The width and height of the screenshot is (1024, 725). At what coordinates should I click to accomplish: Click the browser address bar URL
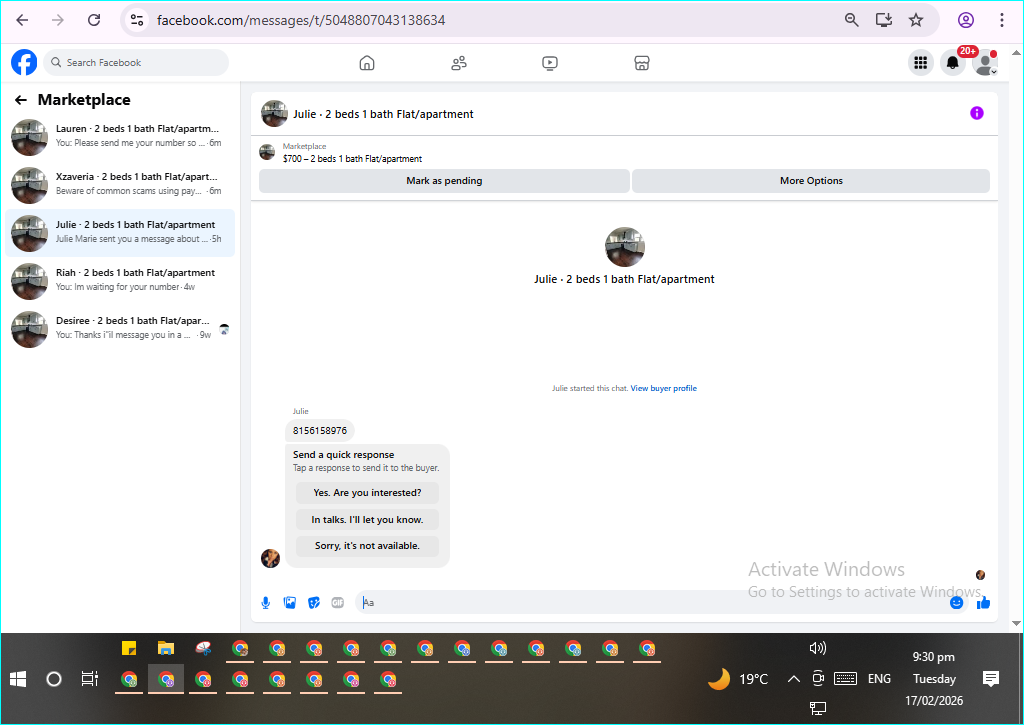pos(301,20)
